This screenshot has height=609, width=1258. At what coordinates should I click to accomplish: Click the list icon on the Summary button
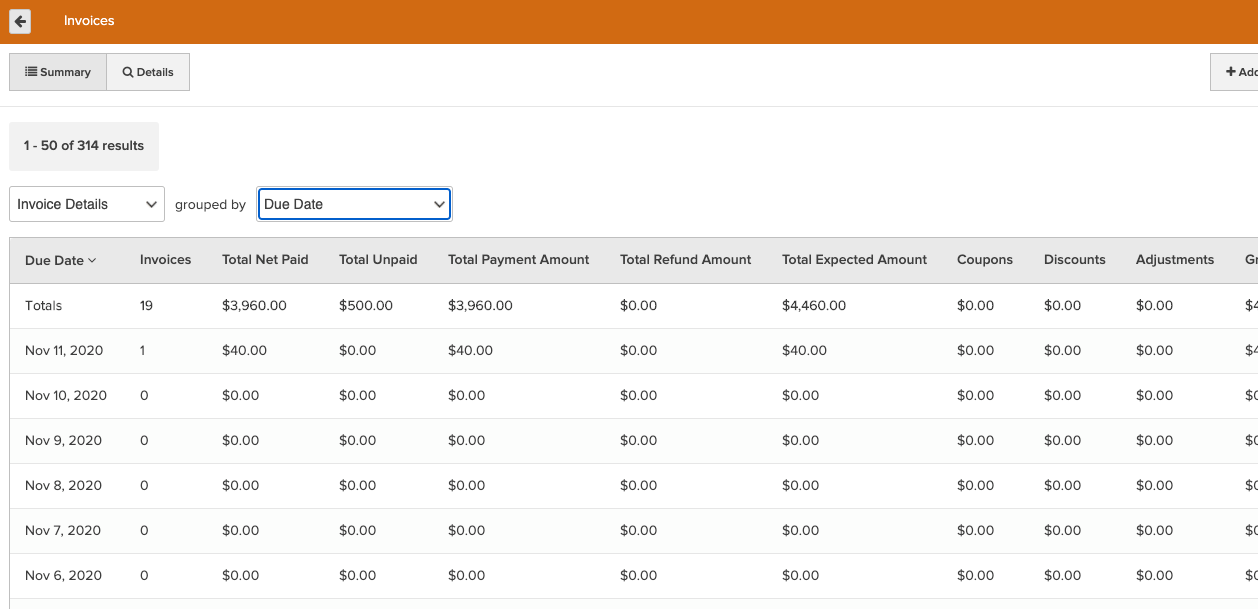point(32,72)
